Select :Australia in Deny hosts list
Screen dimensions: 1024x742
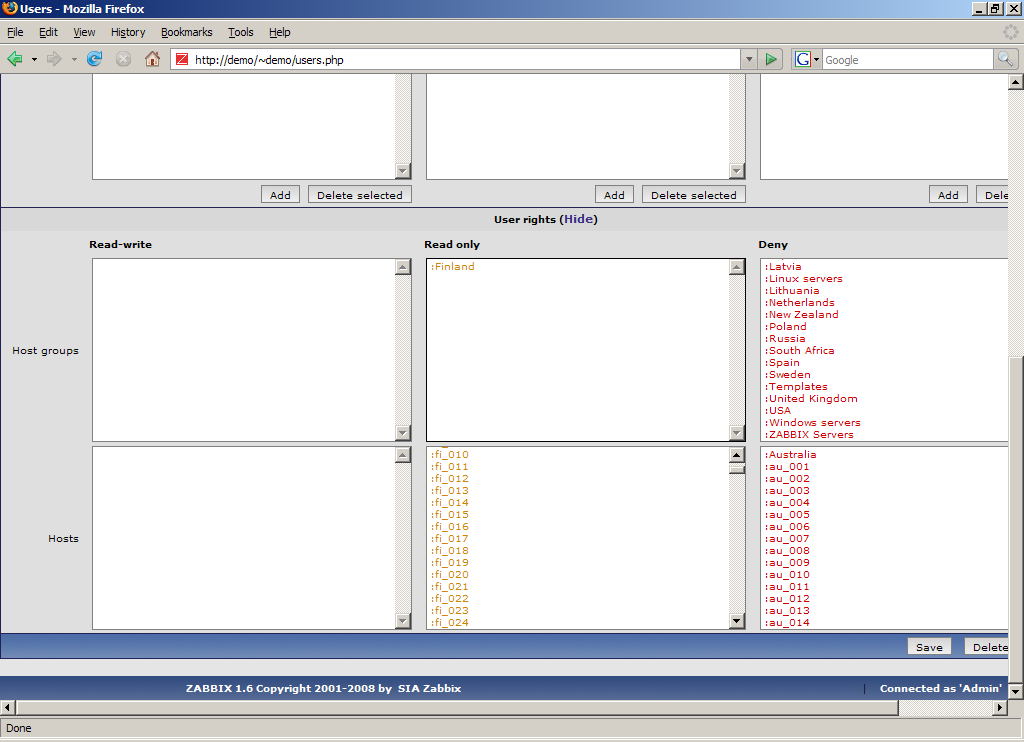[790, 455]
